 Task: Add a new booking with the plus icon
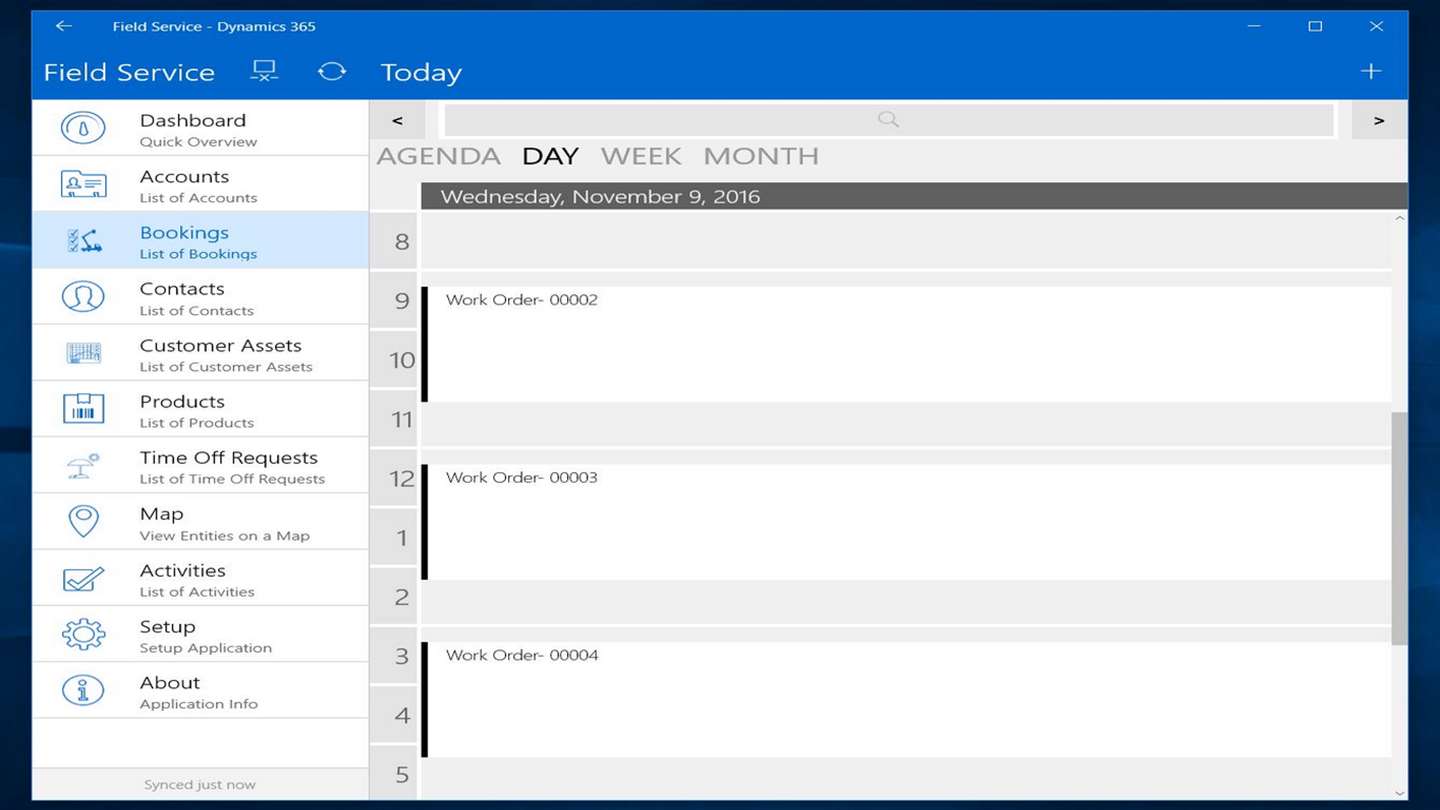[x=1371, y=71]
